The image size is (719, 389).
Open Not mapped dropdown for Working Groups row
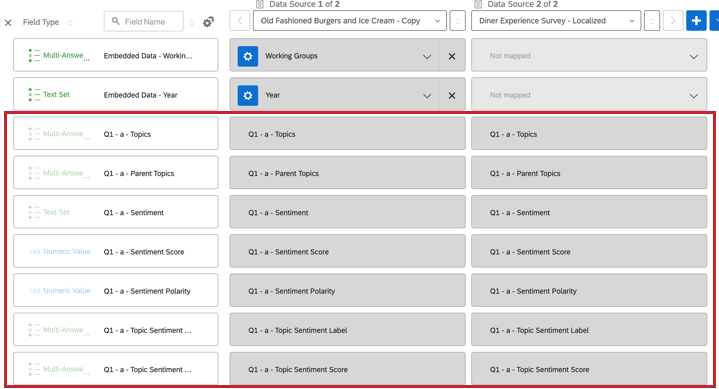[x=589, y=56]
